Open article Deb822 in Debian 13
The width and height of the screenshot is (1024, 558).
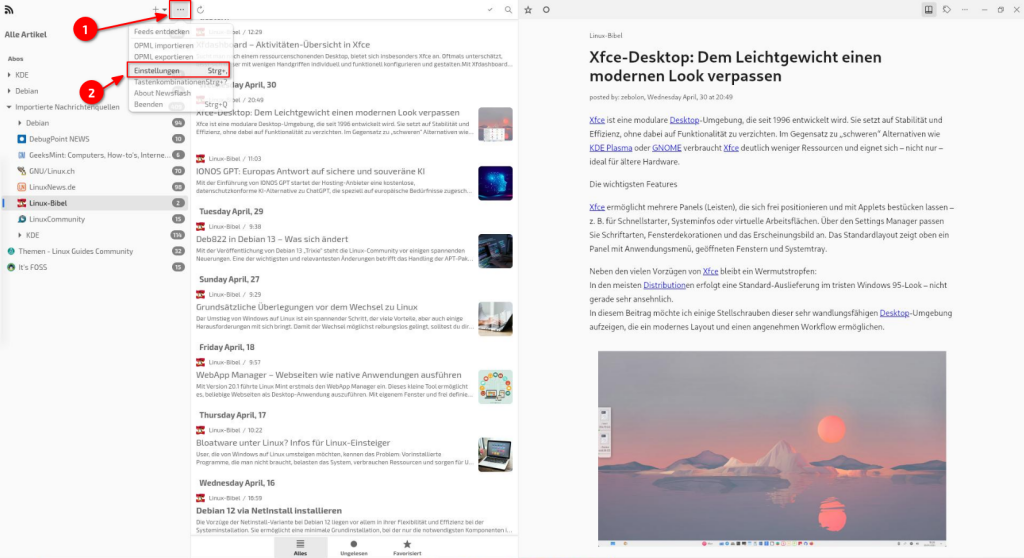pyautogui.click(x=272, y=239)
